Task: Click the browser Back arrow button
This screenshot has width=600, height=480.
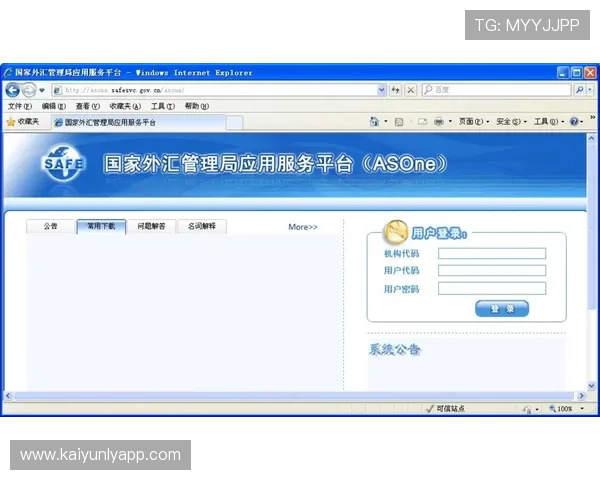Action: (13, 90)
